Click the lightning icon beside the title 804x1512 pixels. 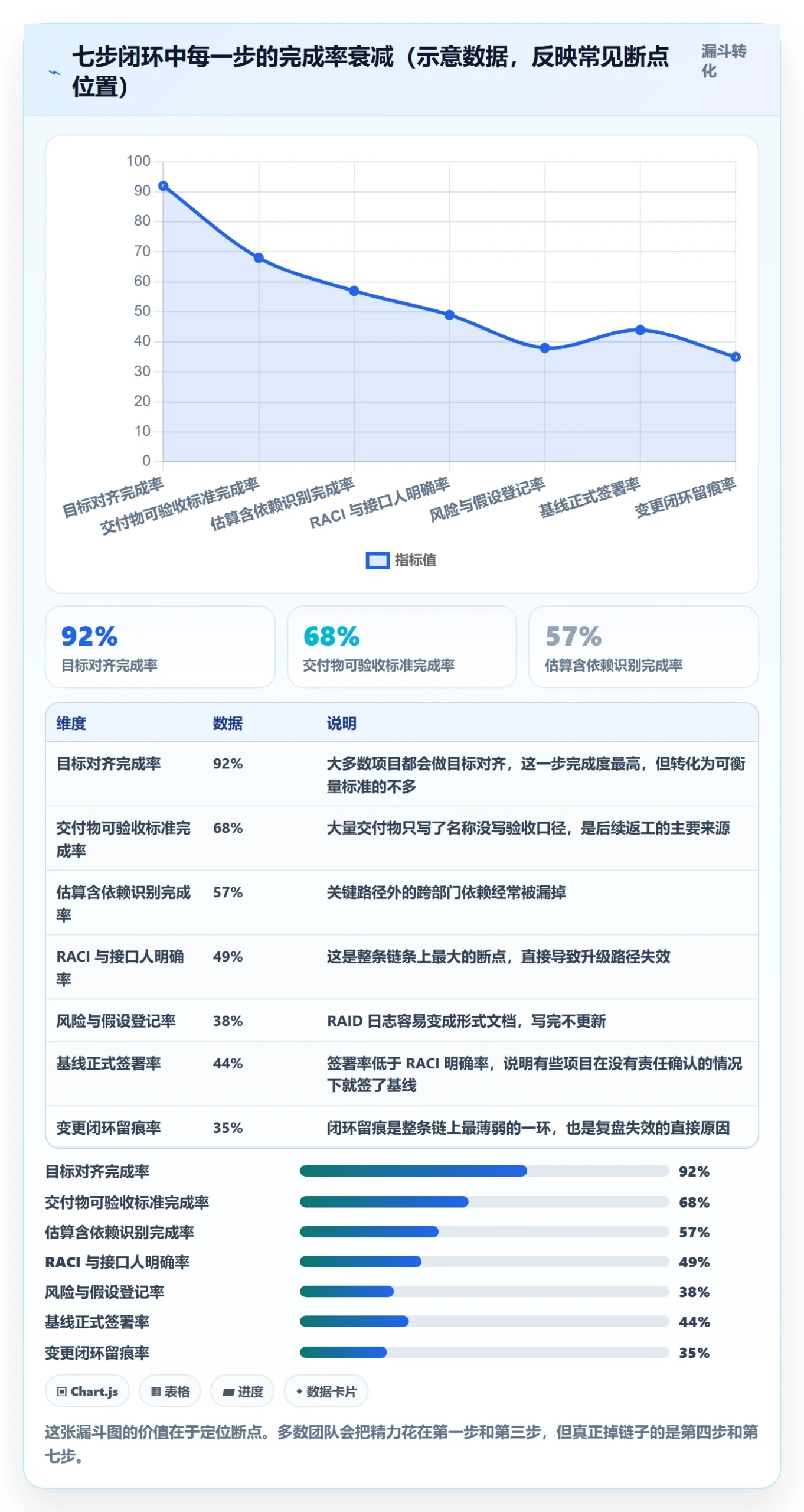pos(54,72)
